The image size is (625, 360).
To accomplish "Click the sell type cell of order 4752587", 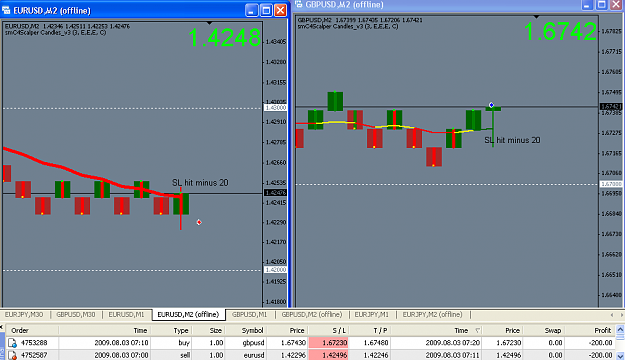I will point(185,355).
